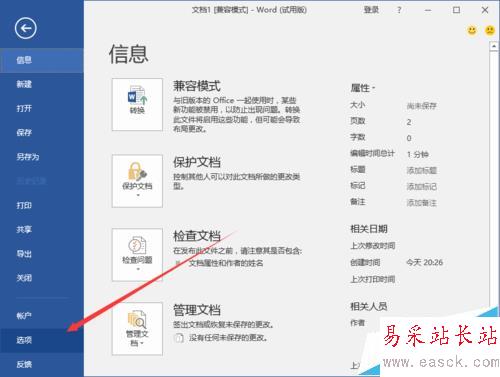Open 反馈 (Feedback) in the sidebar
The width and height of the screenshot is (500, 377).
42,364
